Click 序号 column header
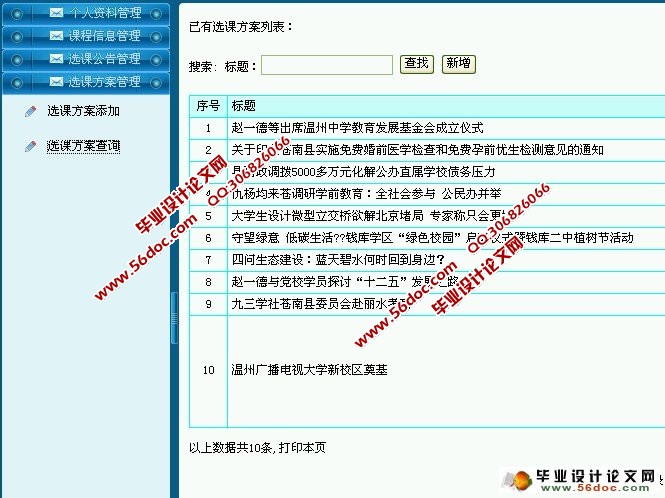 coord(208,106)
